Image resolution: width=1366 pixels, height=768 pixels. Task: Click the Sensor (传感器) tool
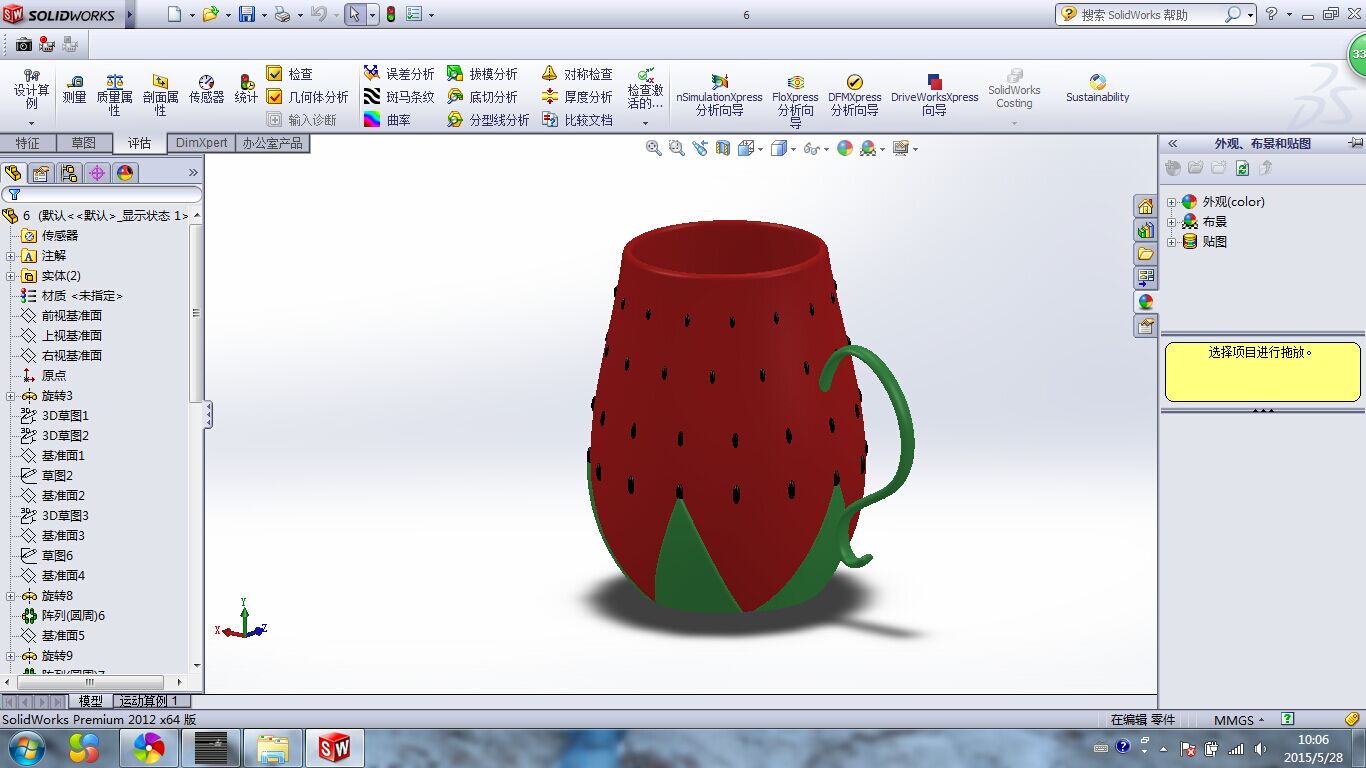tap(206, 89)
